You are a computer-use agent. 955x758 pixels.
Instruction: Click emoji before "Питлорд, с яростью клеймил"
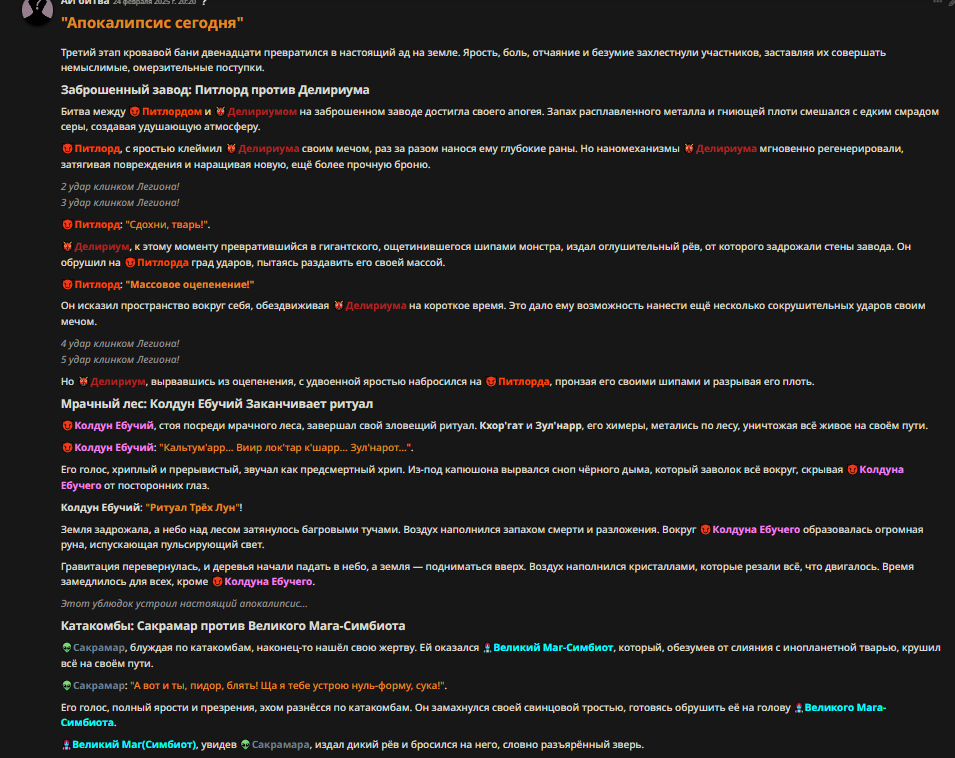coord(68,149)
